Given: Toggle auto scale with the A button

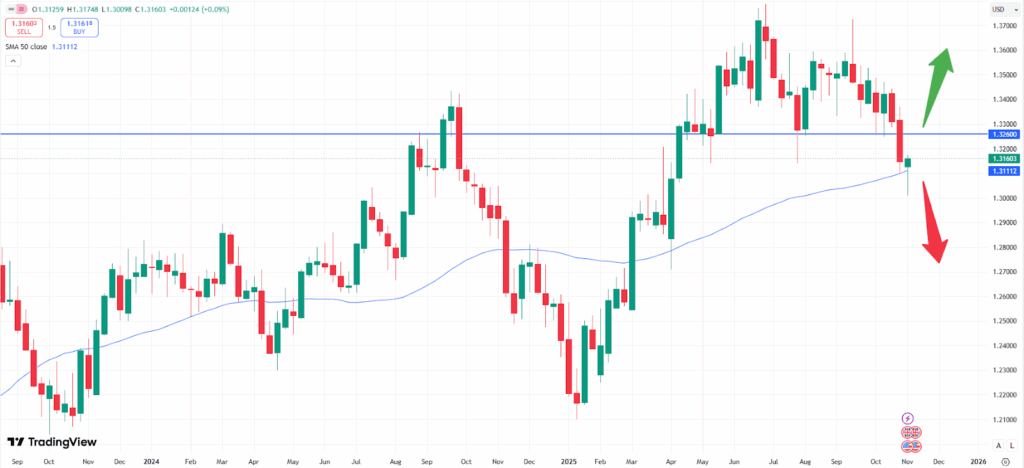Looking at the screenshot, I should (x=997, y=445).
